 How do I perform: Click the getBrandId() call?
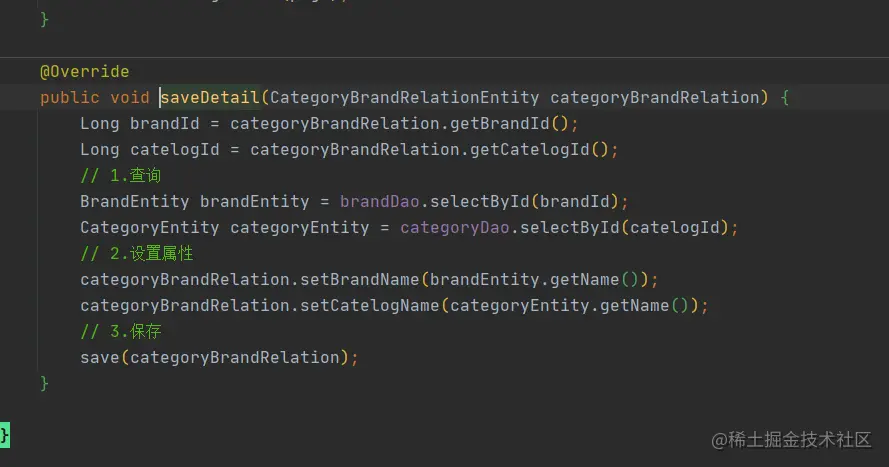[x=509, y=124]
